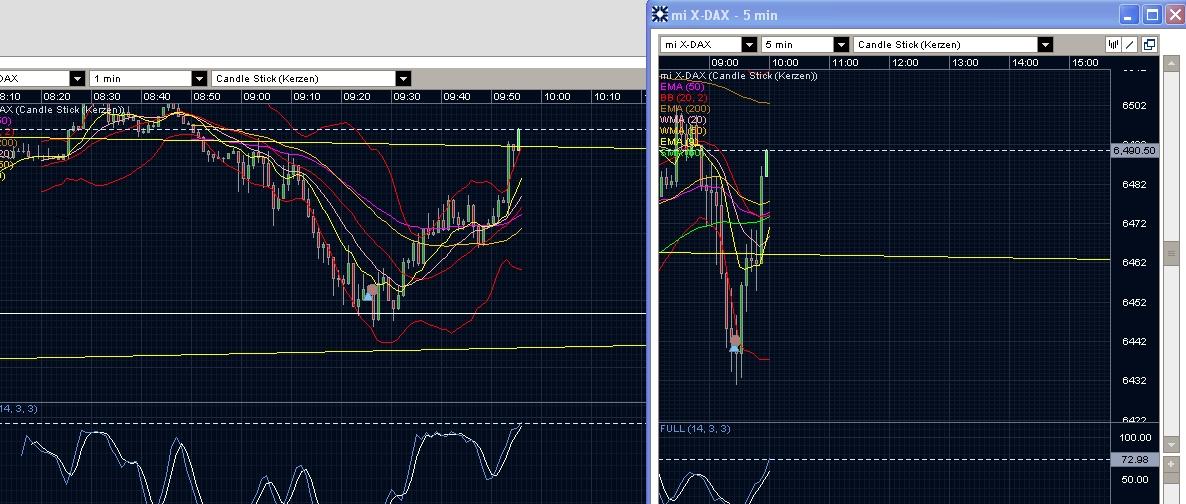Click the mi X-DAX (Candle Stick (Kerzen)) legend title

click(x=738, y=76)
